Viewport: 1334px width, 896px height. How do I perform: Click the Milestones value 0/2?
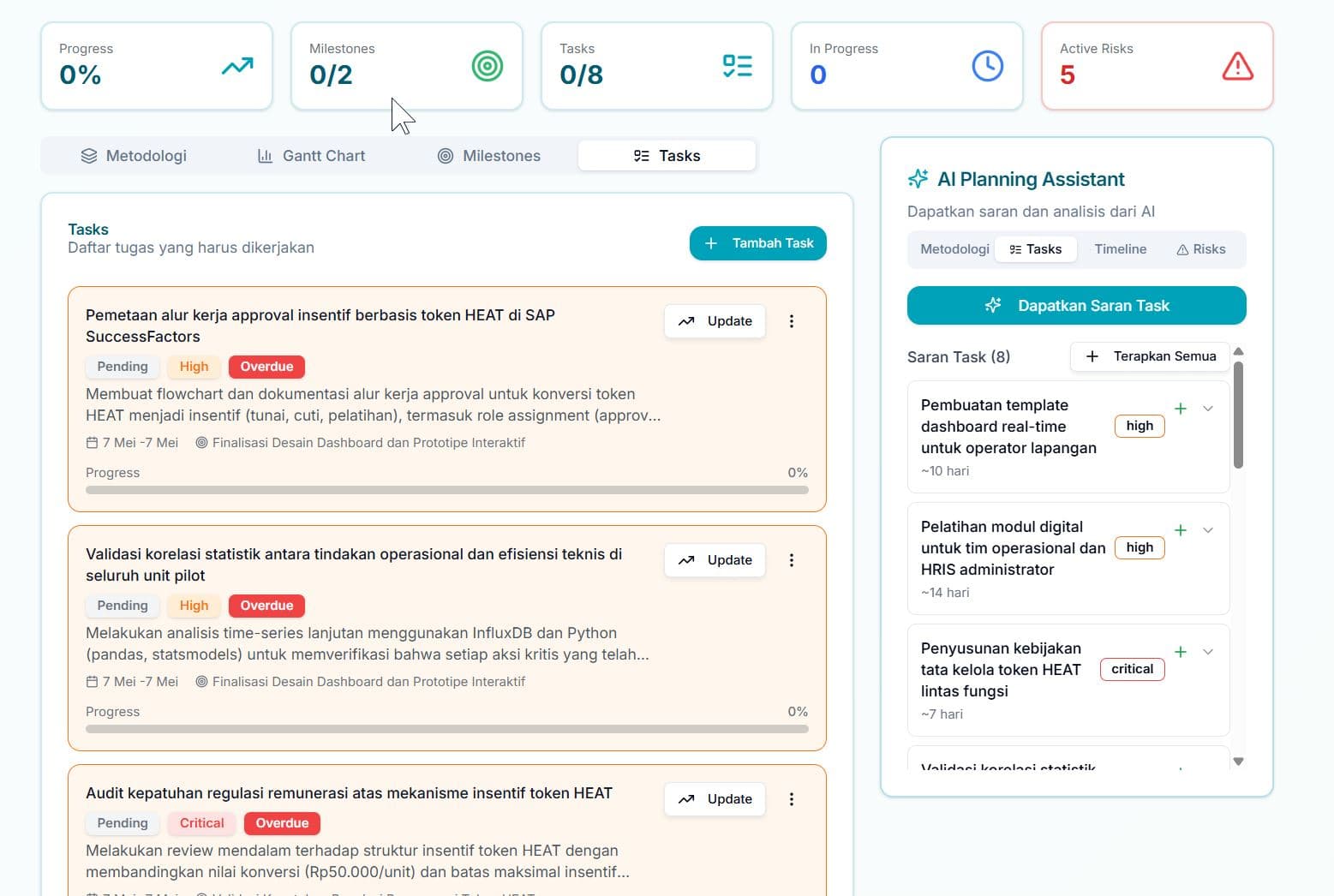pos(331,75)
